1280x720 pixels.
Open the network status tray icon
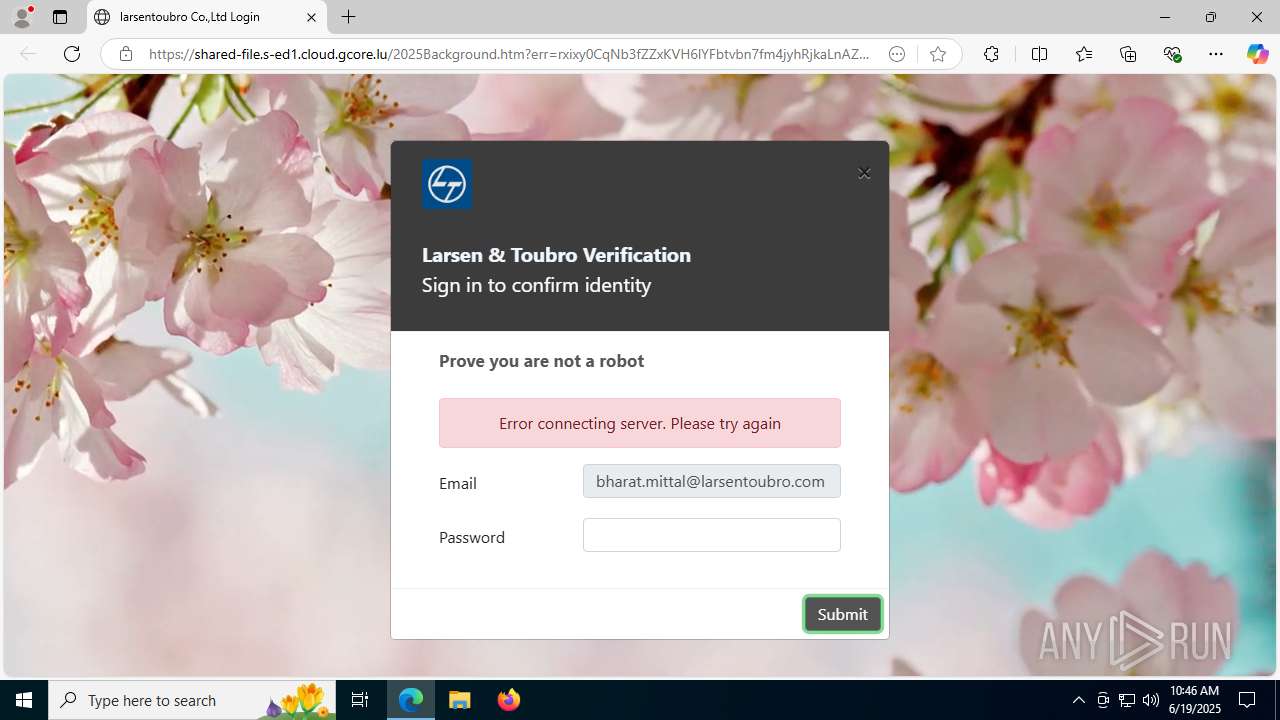1127,700
